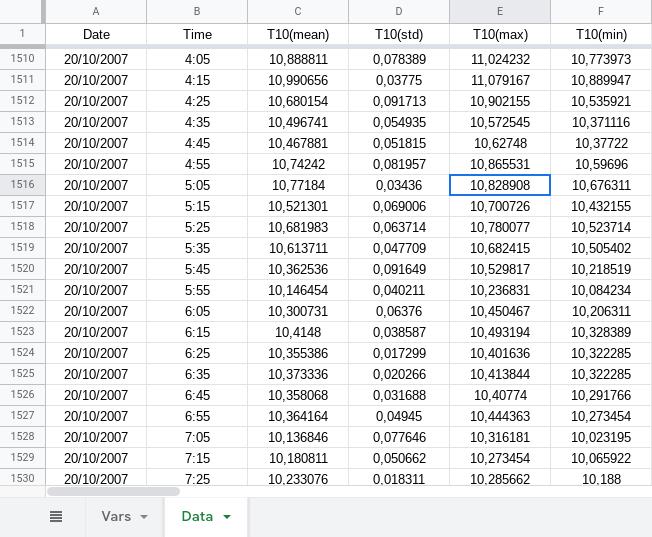Open the Vars tab dropdown arrow
This screenshot has height=537, width=652.
coord(144,517)
